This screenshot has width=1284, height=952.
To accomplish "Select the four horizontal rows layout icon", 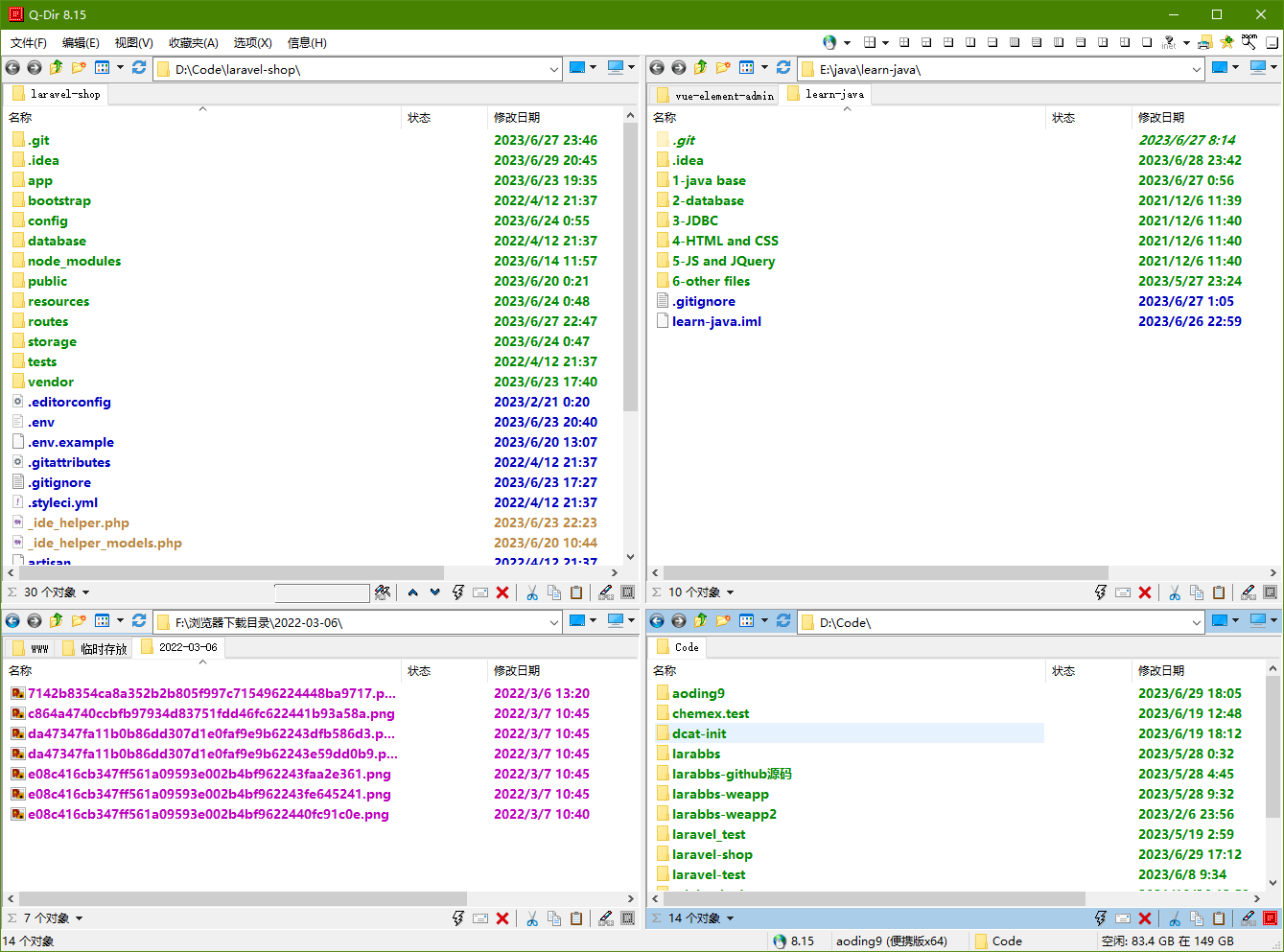I will [1036, 42].
